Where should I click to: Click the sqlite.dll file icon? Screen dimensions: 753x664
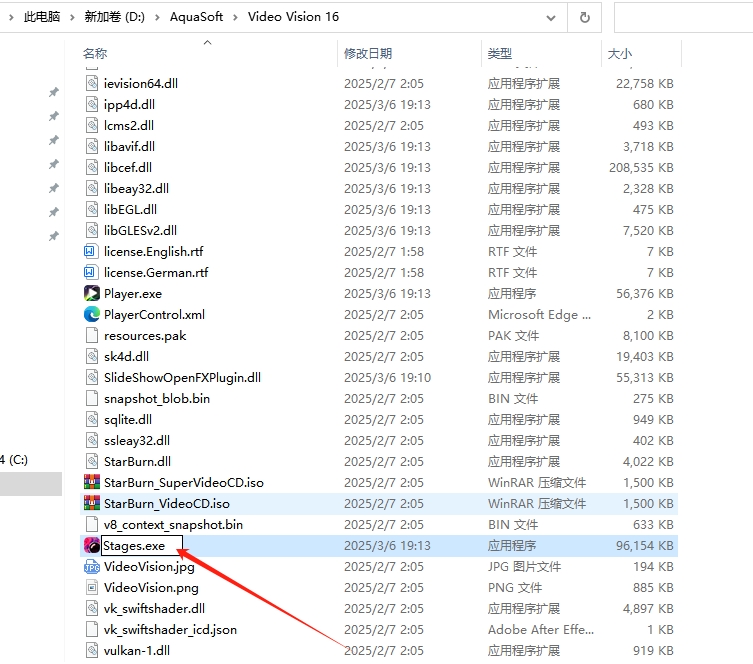[92, 420]
